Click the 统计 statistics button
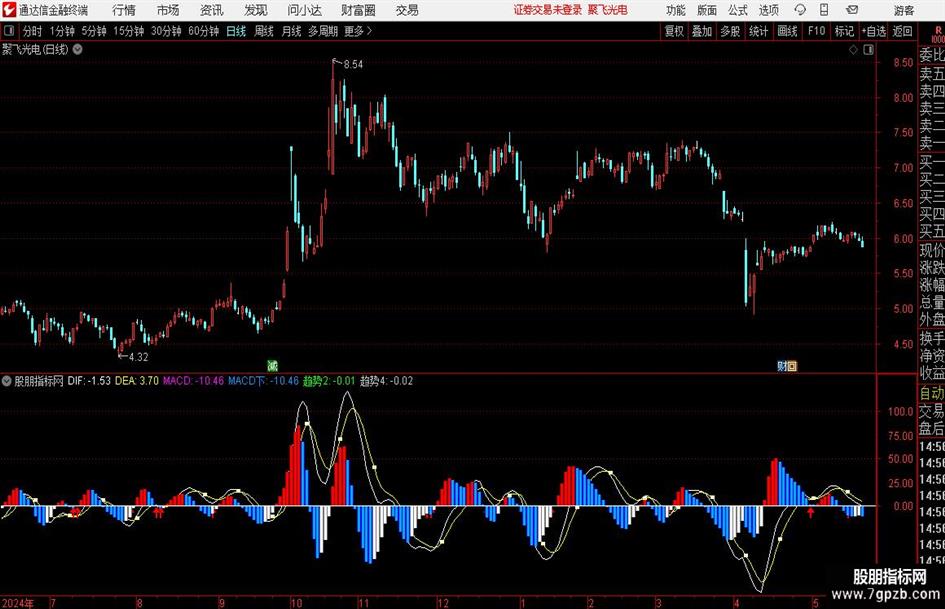The height and width of the screenshot is (609, 945). (x=758, y=31)
